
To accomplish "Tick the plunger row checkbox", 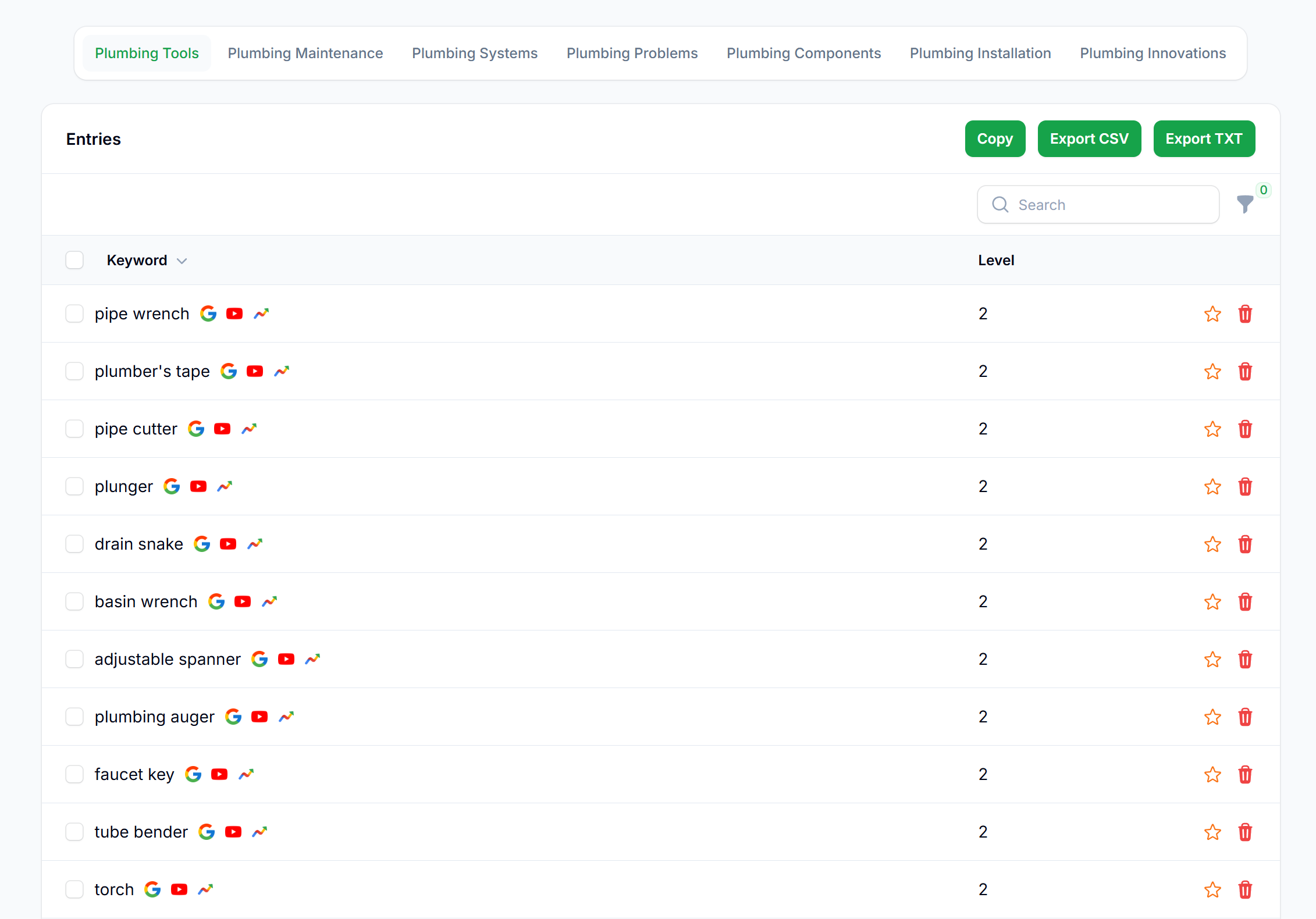I will click(x=74, y=486).
